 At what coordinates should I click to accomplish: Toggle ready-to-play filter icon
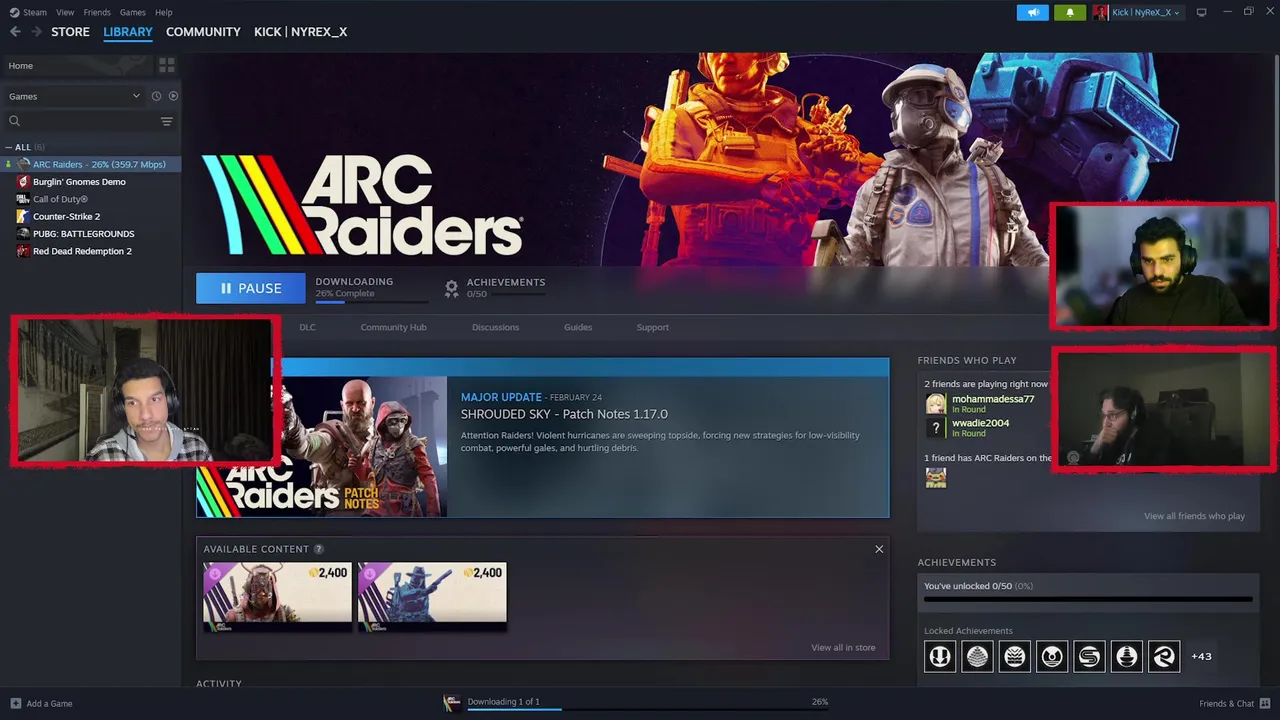pyautogui.click(x=173, y=96)
